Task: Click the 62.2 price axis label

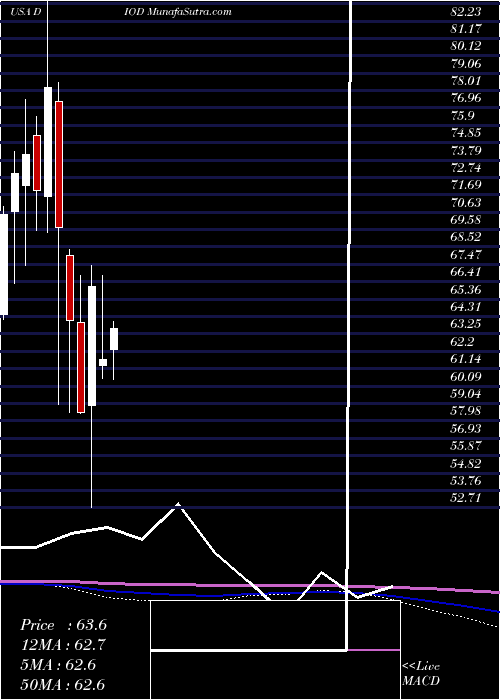Action: (x=462, y=342)
